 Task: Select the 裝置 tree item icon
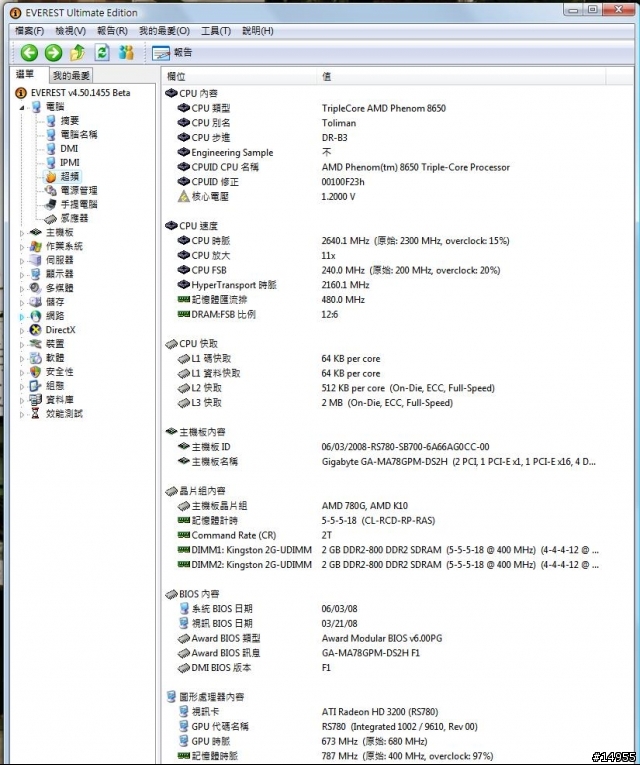36,344
